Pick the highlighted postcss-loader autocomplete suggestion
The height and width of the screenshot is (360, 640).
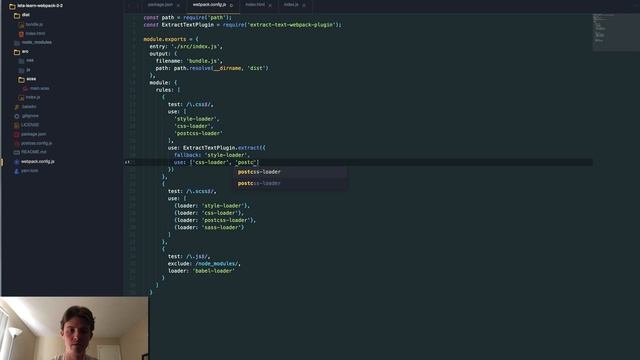click(290, 172)
